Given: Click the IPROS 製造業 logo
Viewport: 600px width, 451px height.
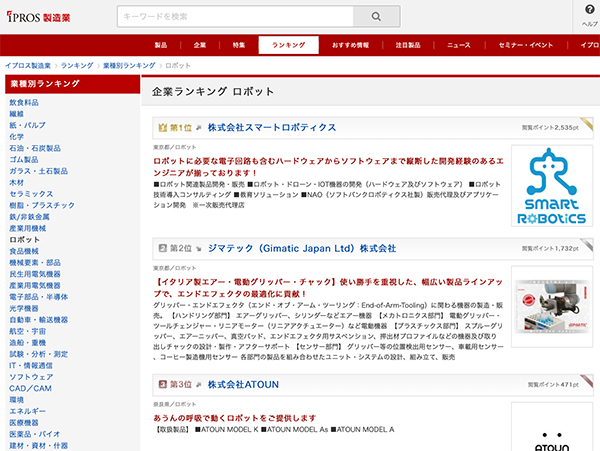Looking at the screenshot, I should tap(38, 17).
